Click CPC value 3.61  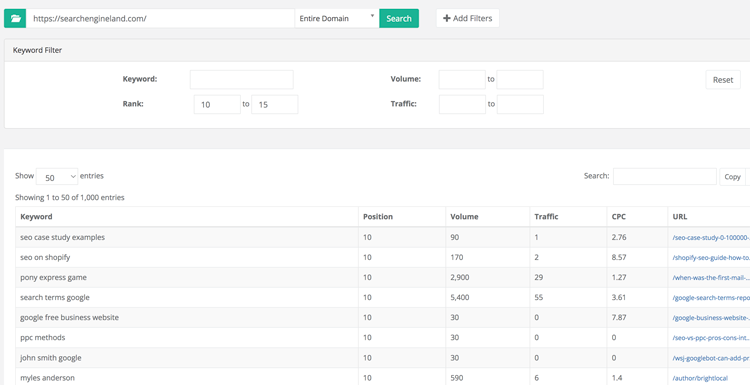(x=619, y=297)
